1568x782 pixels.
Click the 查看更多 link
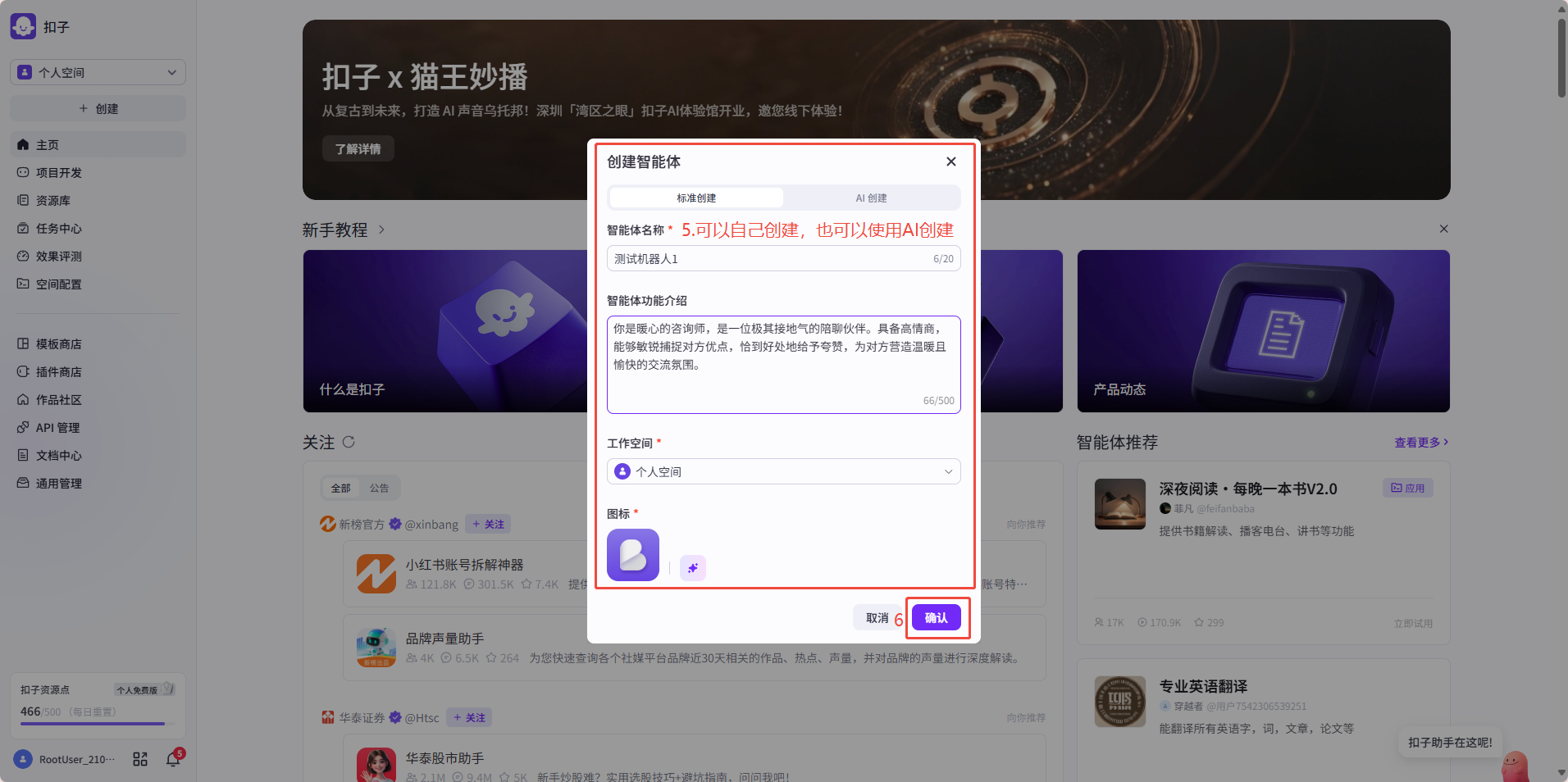1421,442
